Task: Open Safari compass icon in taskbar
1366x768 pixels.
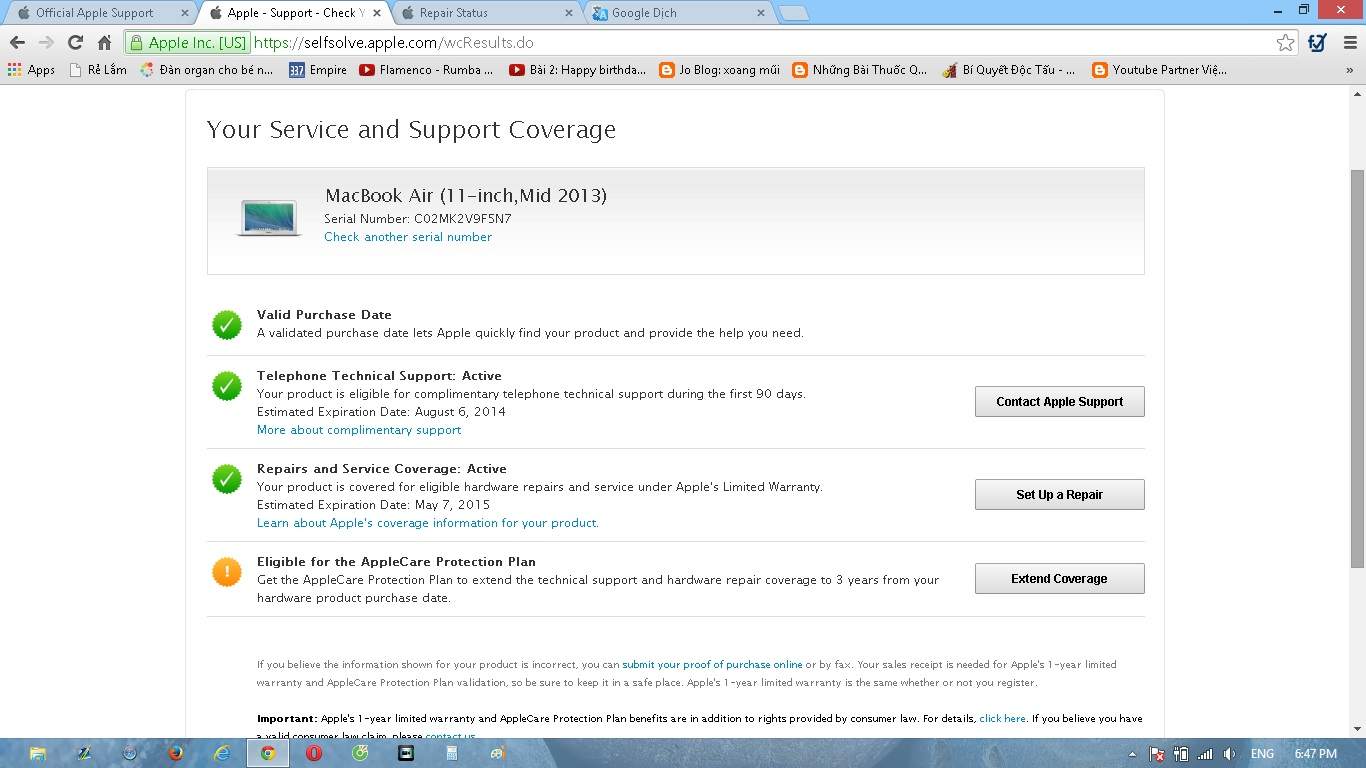Action: click(130, 753)
